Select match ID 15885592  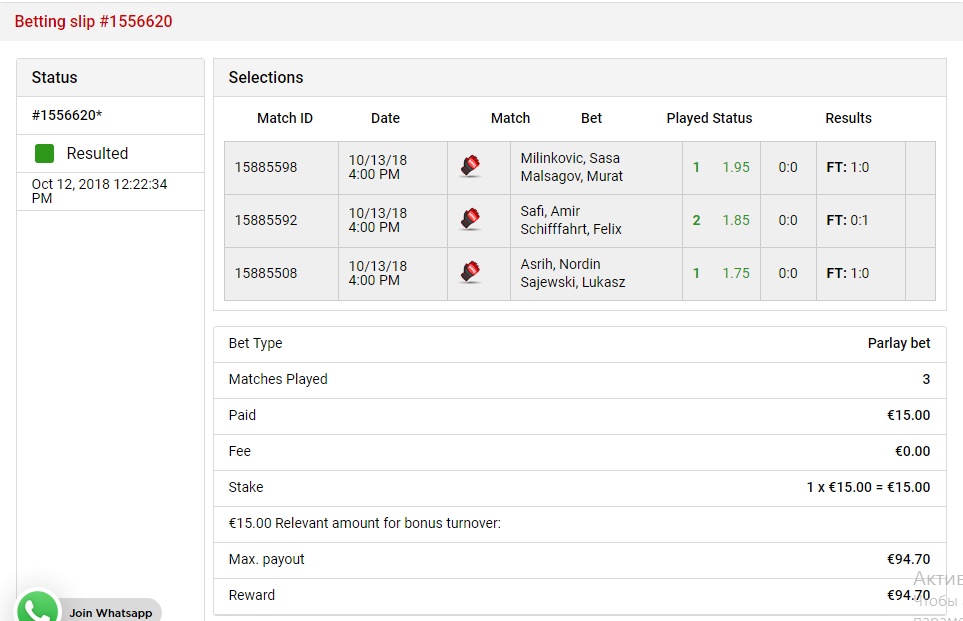click(266, 220)
